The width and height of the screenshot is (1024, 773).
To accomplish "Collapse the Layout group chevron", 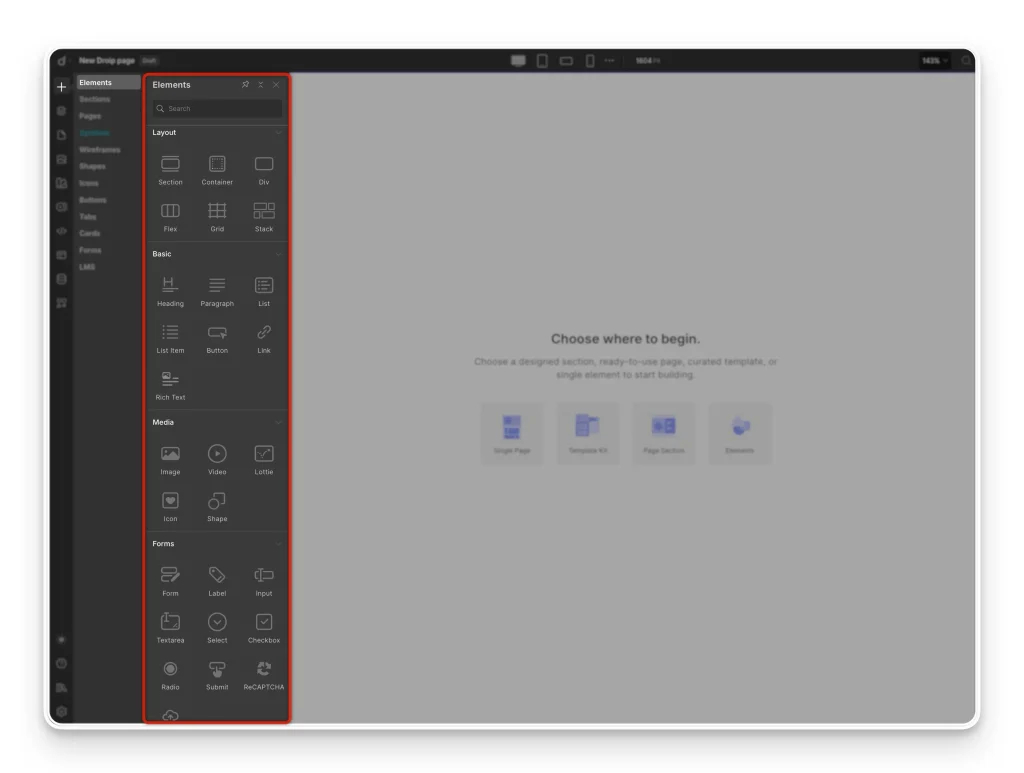I will tap(278, 133).
